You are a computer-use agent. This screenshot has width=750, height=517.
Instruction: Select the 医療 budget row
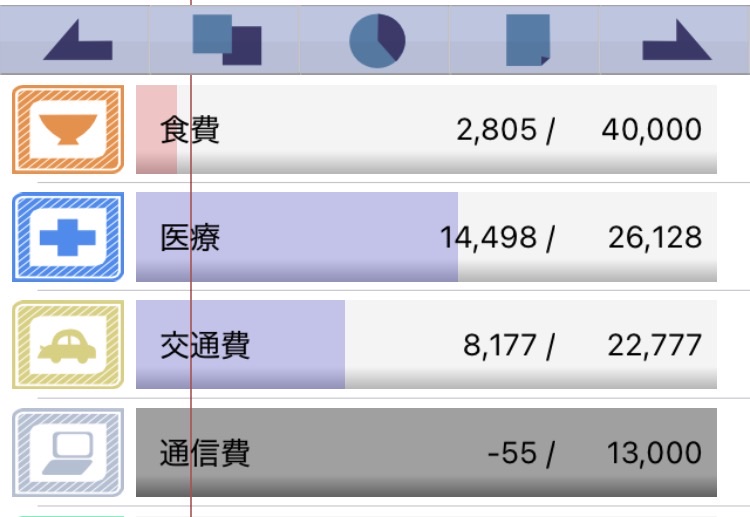point(426,237)
